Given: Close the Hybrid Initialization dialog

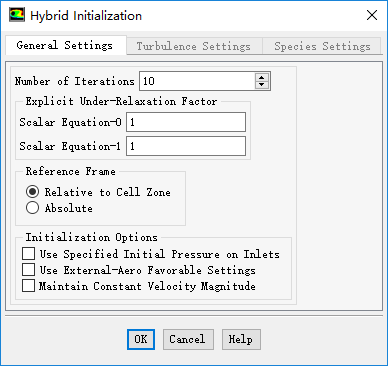Looking at the screenshot, I should [x=372, y=15].
